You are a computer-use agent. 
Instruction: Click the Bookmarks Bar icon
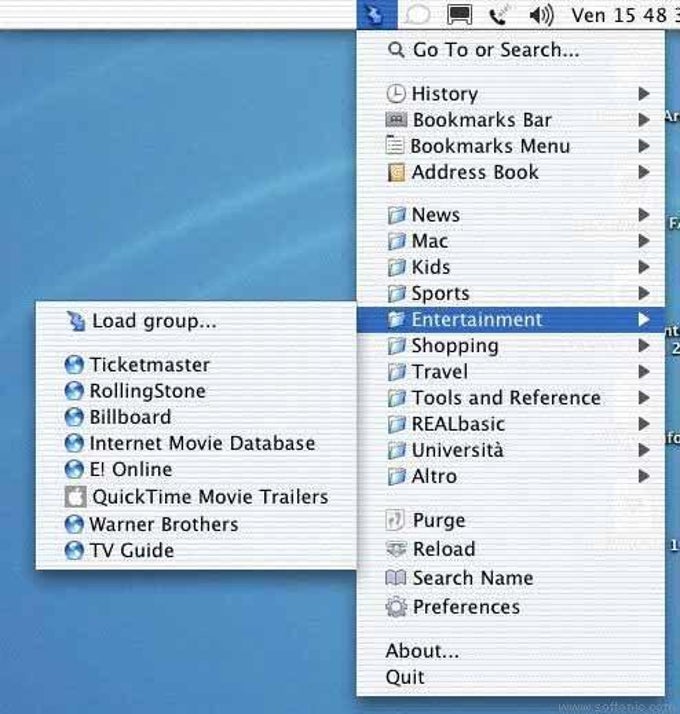(396, 120)
